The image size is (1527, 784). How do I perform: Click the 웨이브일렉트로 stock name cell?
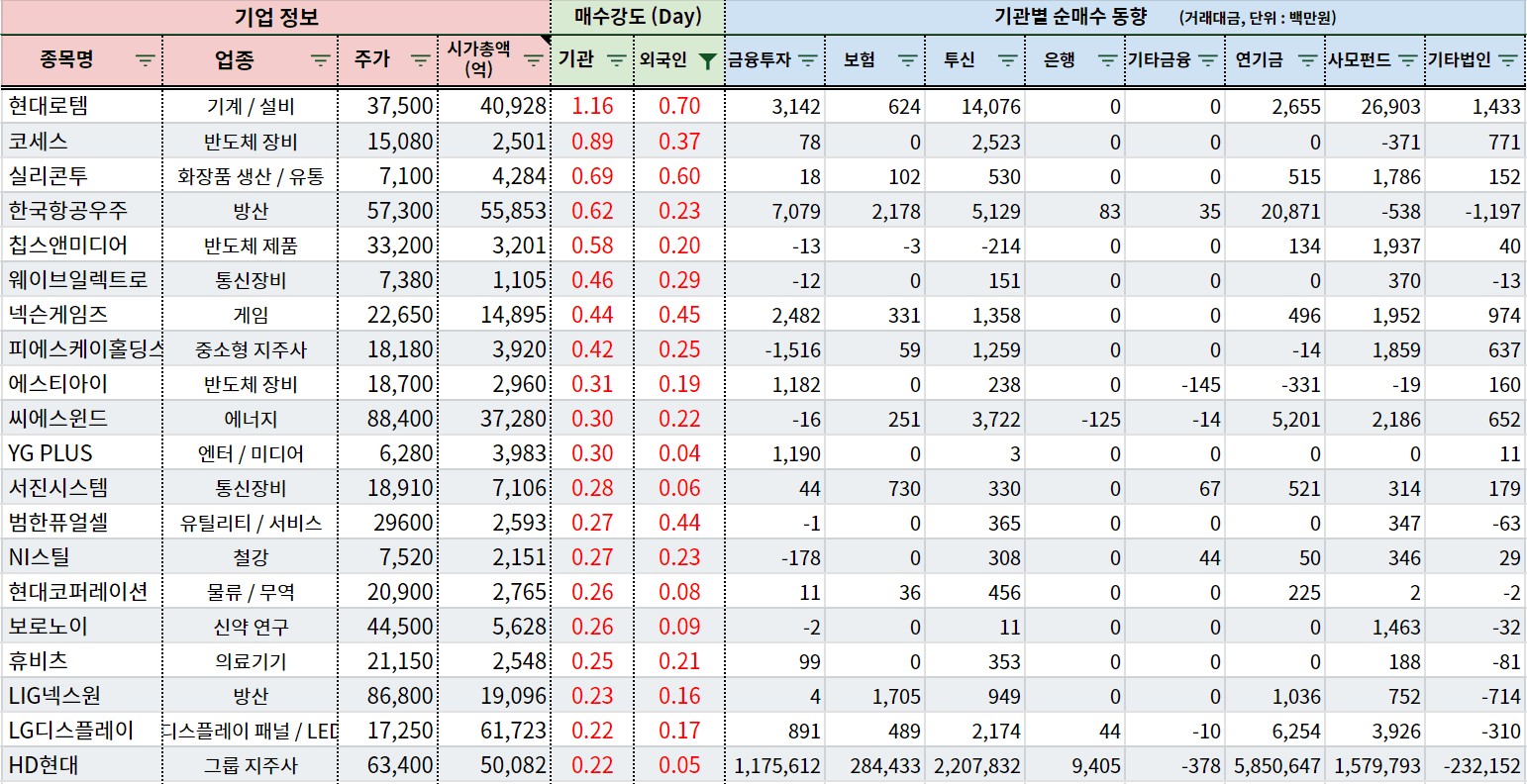[x=81, y=279]
